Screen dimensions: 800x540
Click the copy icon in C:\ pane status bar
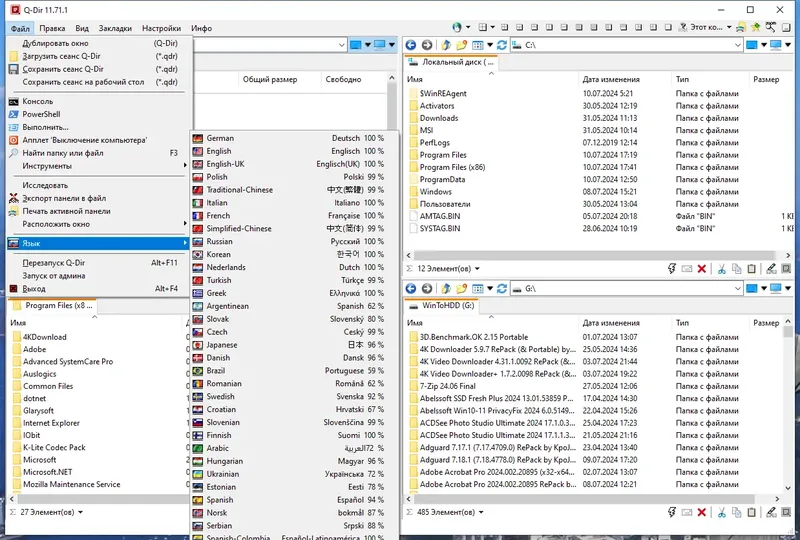736,268
